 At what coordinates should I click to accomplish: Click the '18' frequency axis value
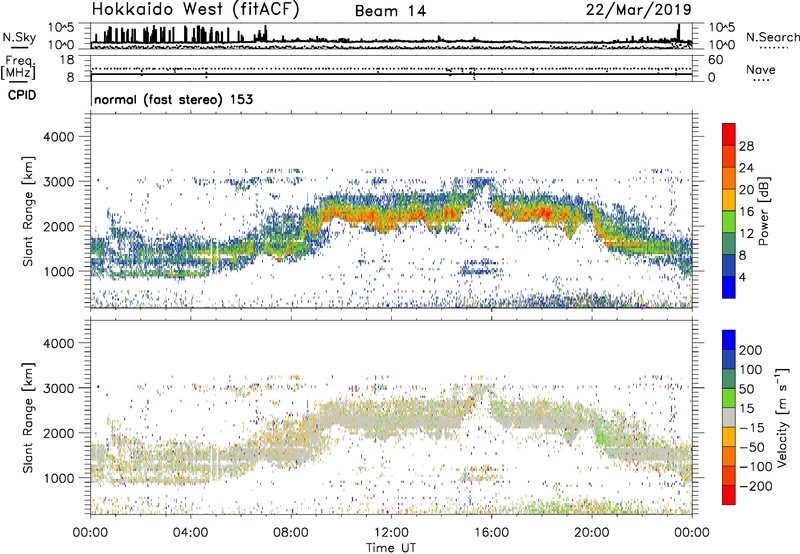tap(66, 60)
